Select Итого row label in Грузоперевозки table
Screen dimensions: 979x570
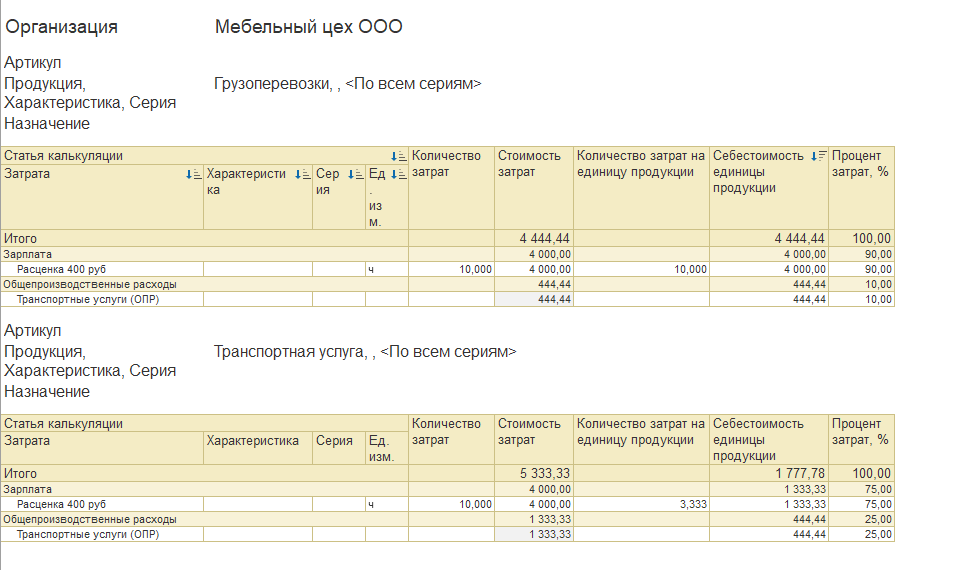[20, 238]
